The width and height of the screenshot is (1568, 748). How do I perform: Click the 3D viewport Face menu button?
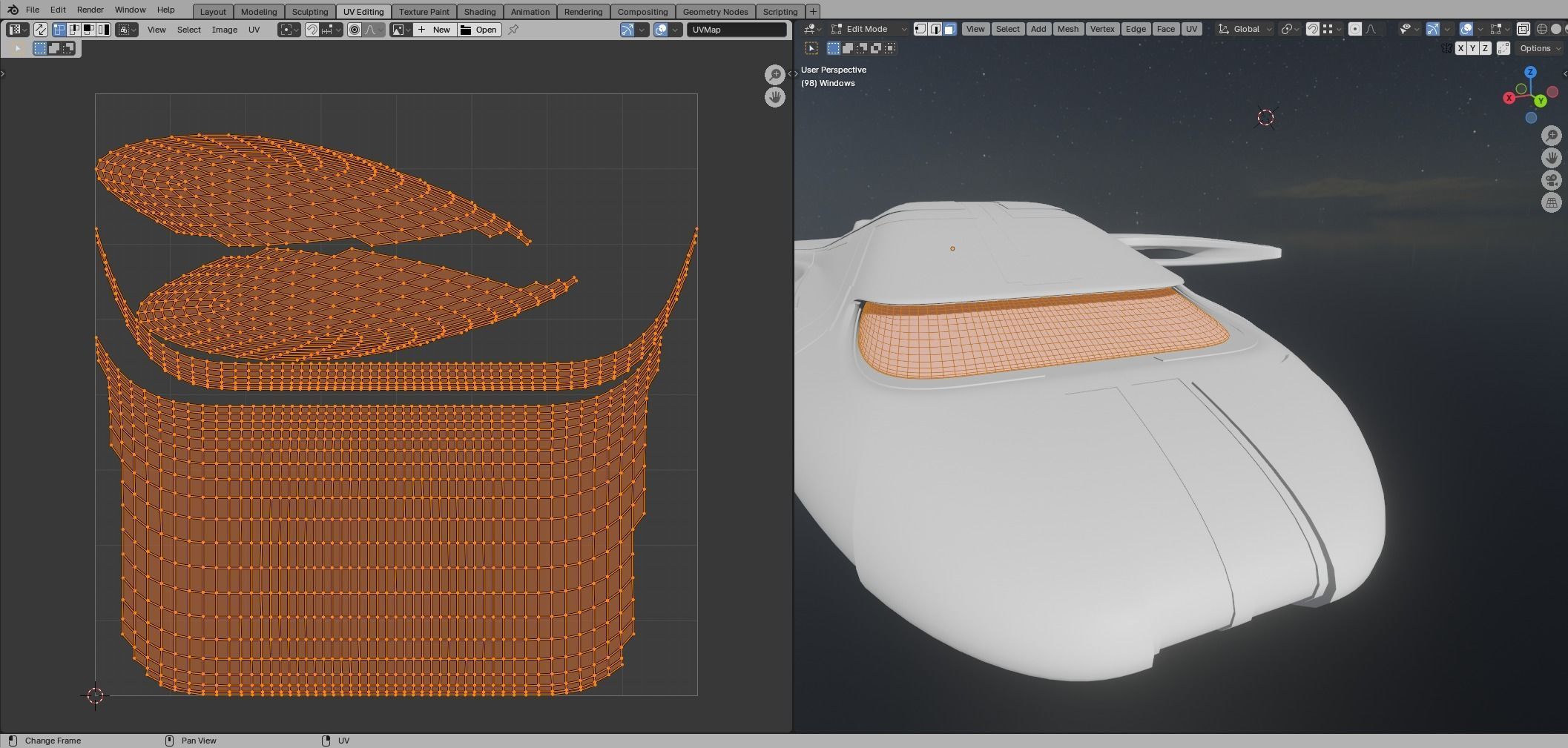(1166, 29)
